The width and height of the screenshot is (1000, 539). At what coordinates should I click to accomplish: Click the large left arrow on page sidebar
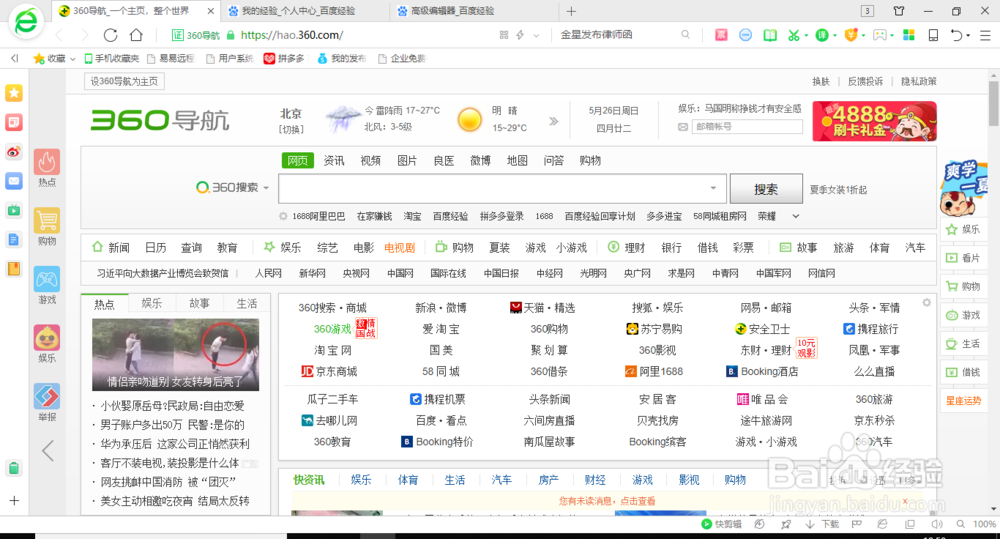tap(48, 451)
